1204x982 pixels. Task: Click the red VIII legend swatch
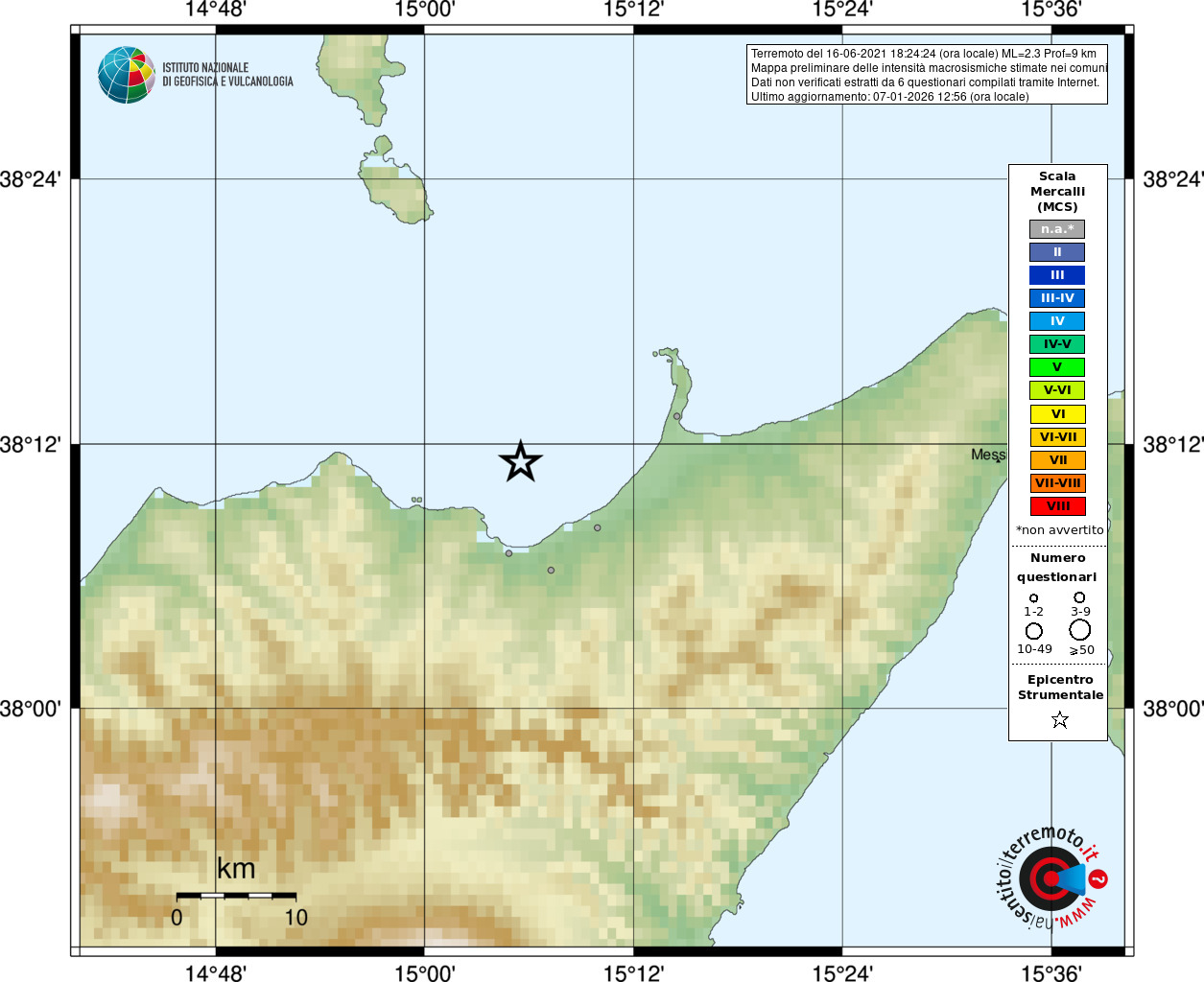click(1057, 506)
